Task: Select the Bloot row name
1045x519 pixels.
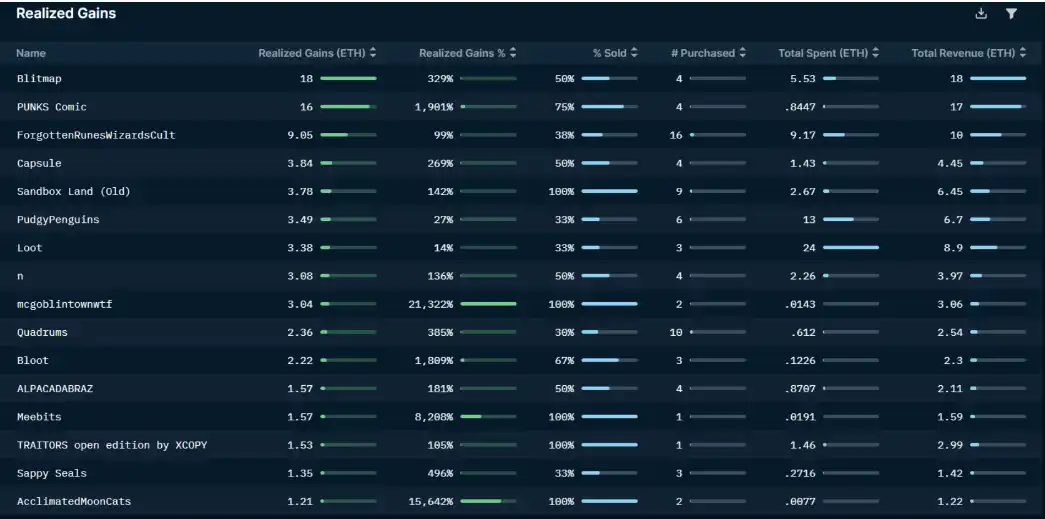Action: pos(33,360)
